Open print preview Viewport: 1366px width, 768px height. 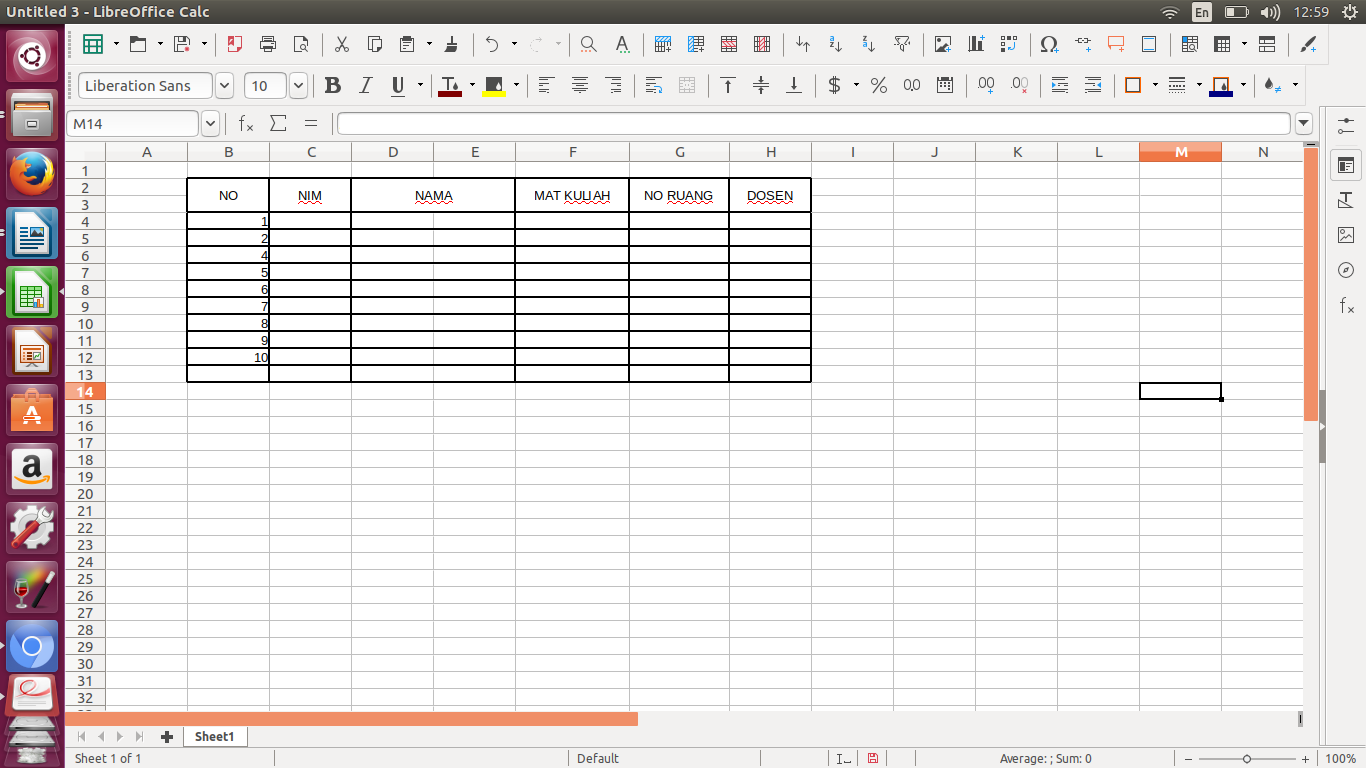(x=301, y=45)
